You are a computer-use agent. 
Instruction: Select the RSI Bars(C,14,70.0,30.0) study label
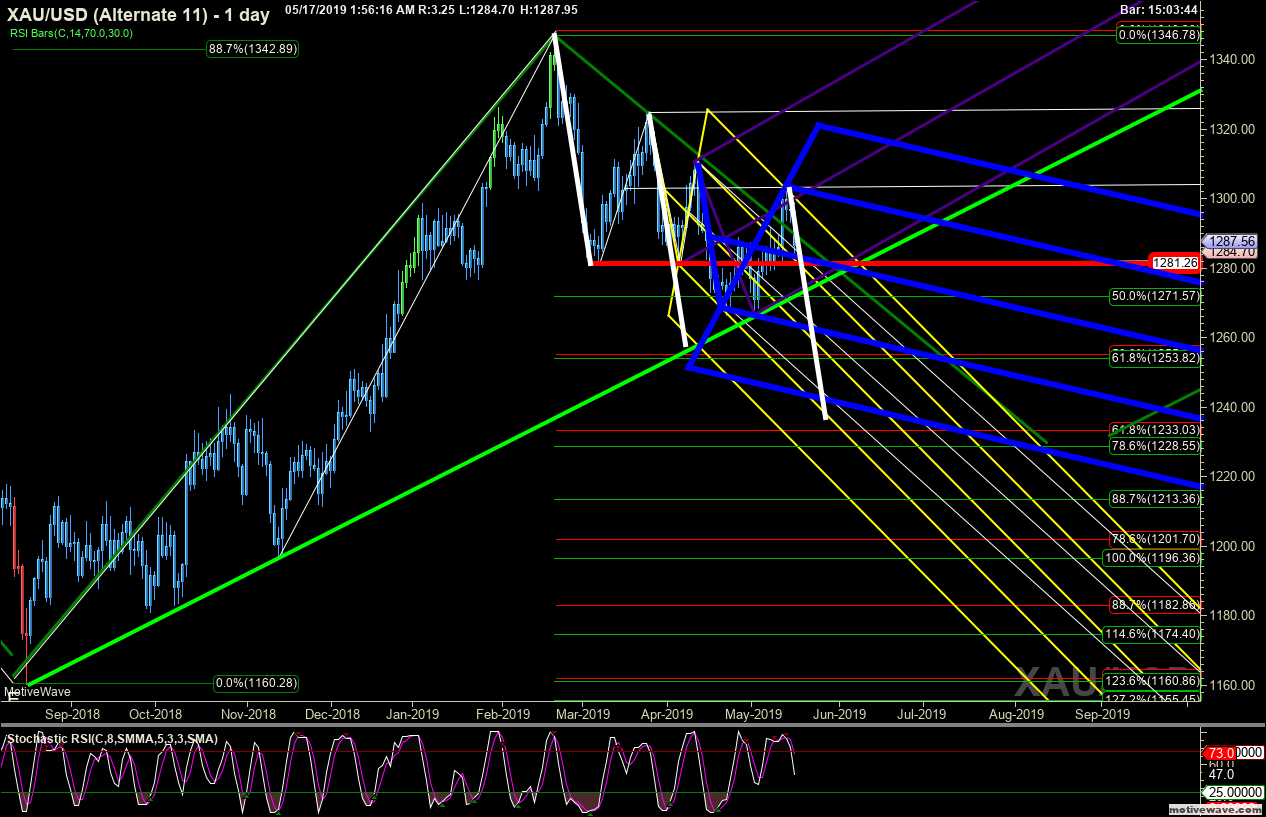71,33
